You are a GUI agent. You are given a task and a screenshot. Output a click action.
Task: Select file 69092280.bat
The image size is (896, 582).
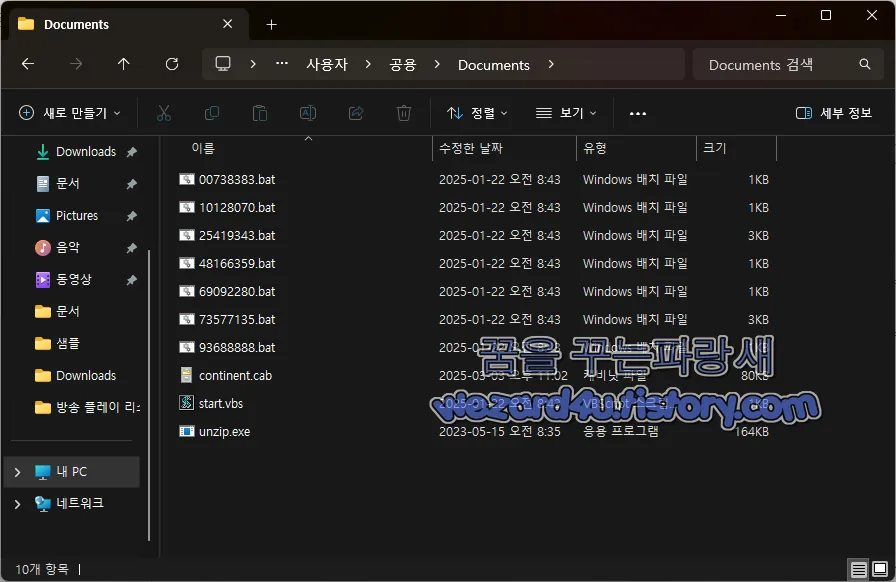227,292
